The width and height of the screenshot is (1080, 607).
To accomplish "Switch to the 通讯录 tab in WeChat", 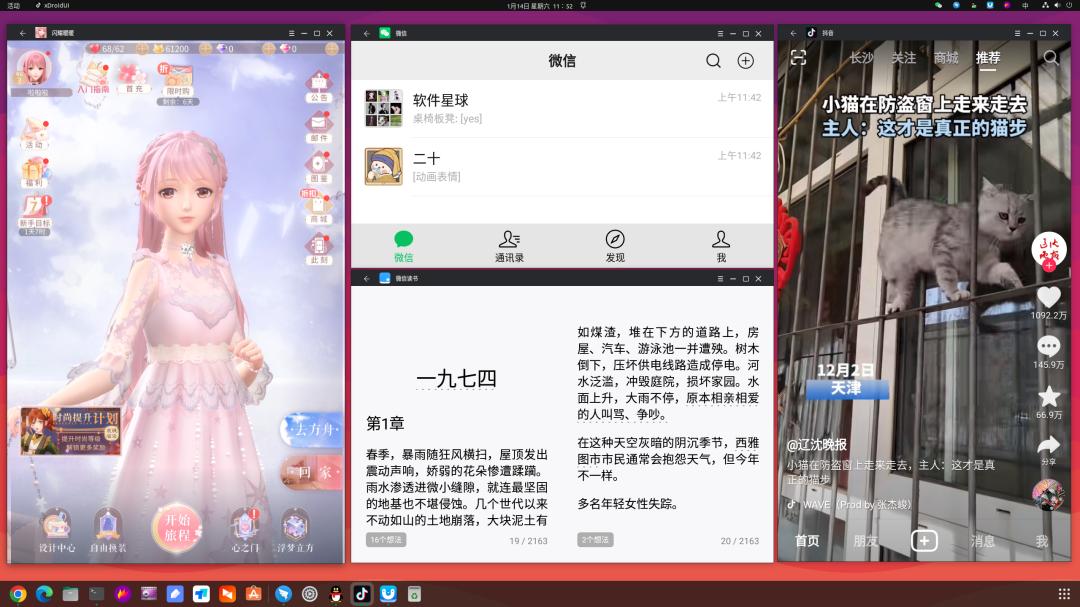I will pos(509,245).
